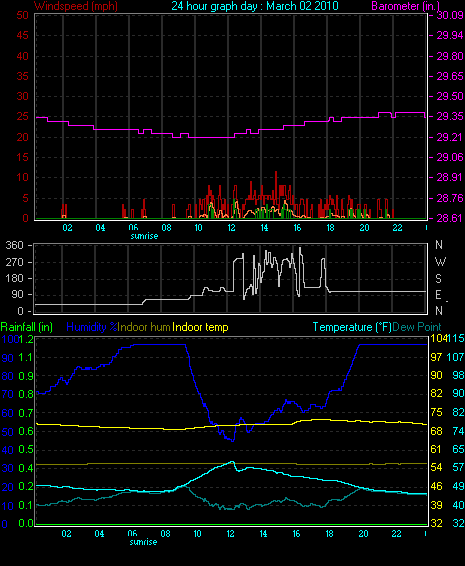Click the compass letter W
The image size is (465, 566).
click(x=440, y=261)
